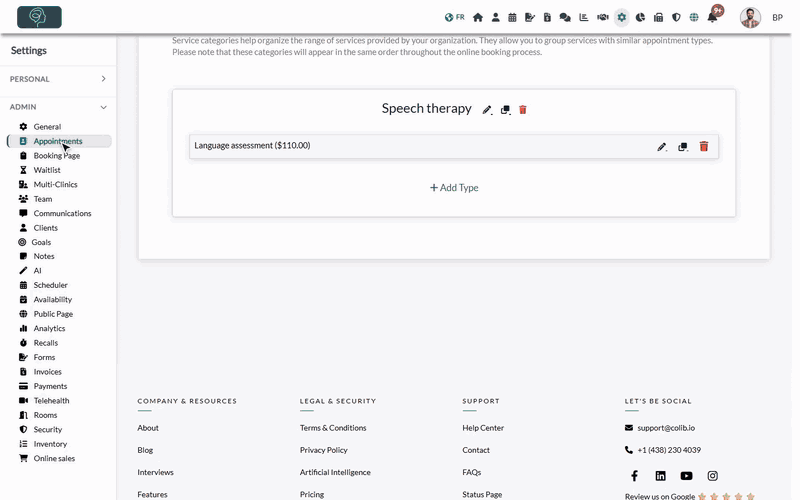
Task: Open AI settings
Action: [x=37, y=270]
